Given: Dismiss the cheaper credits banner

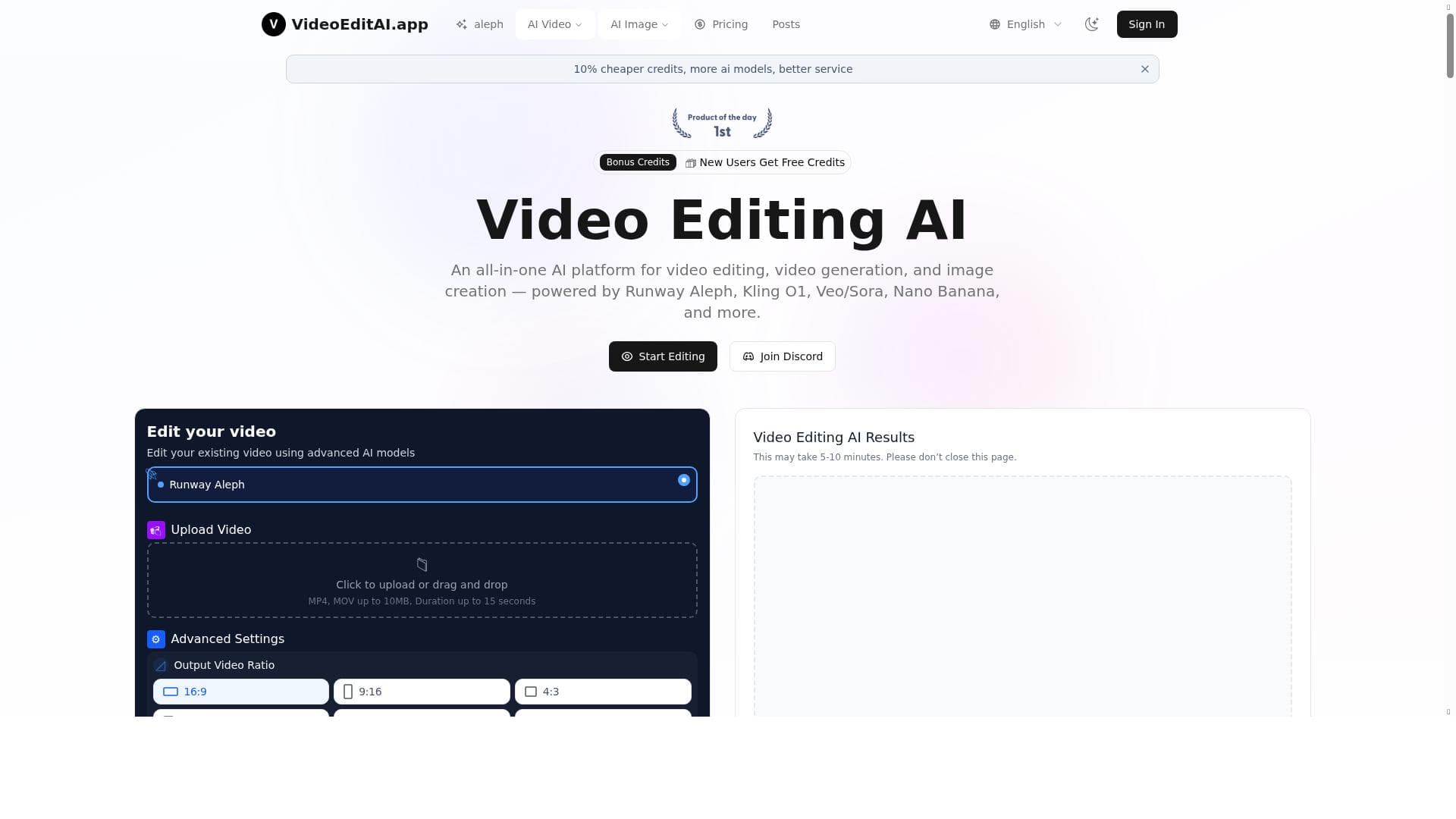Looking at the screenshot, I should 1145,69.
